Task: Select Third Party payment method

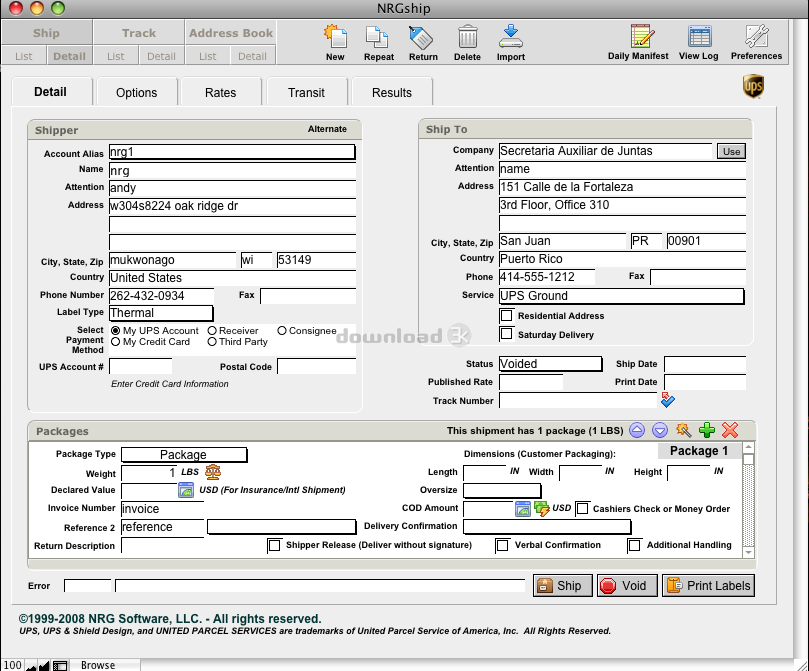Action: click(x=212, y=342)
